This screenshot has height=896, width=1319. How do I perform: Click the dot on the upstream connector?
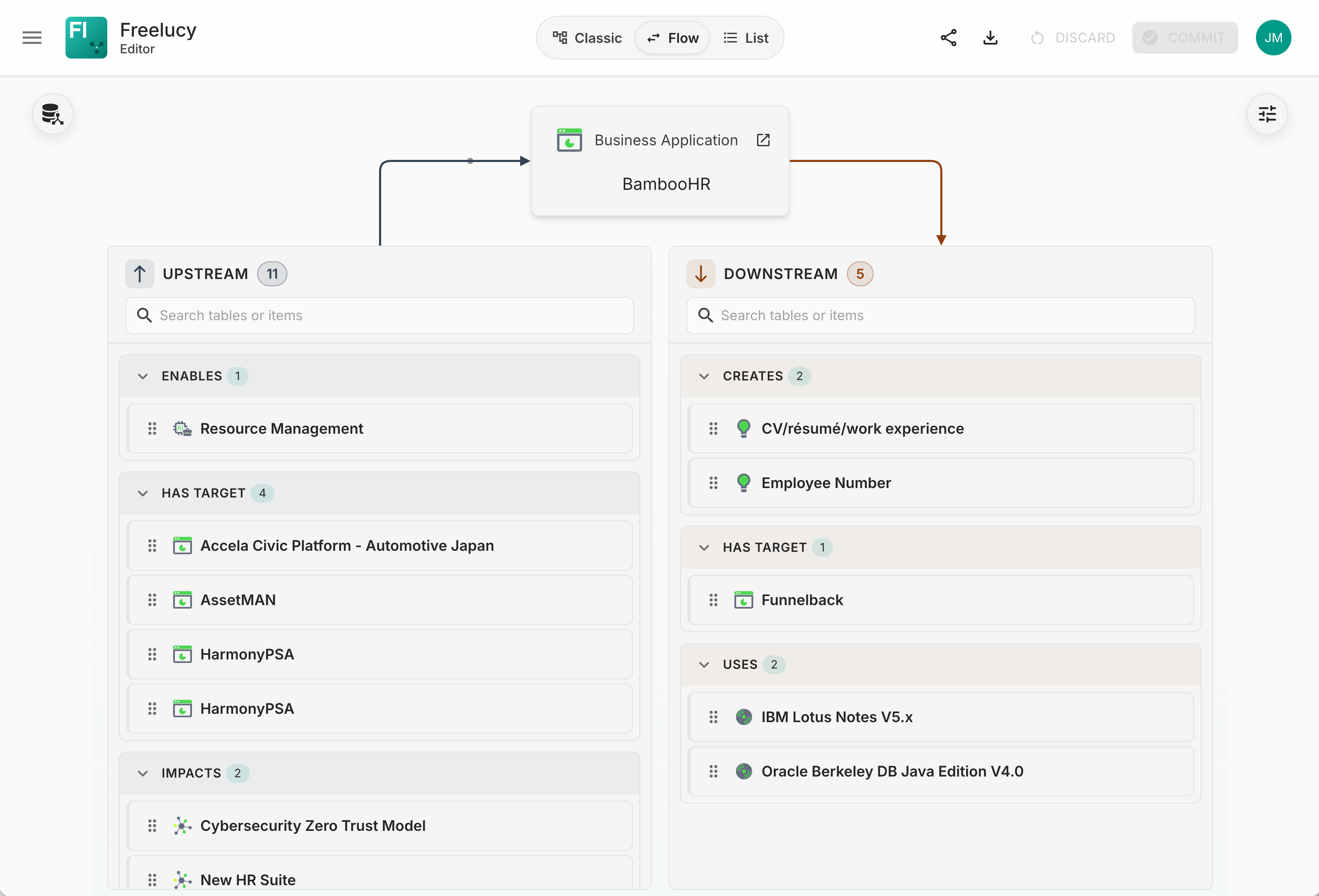pyautogui.click(x=470, y=161)
